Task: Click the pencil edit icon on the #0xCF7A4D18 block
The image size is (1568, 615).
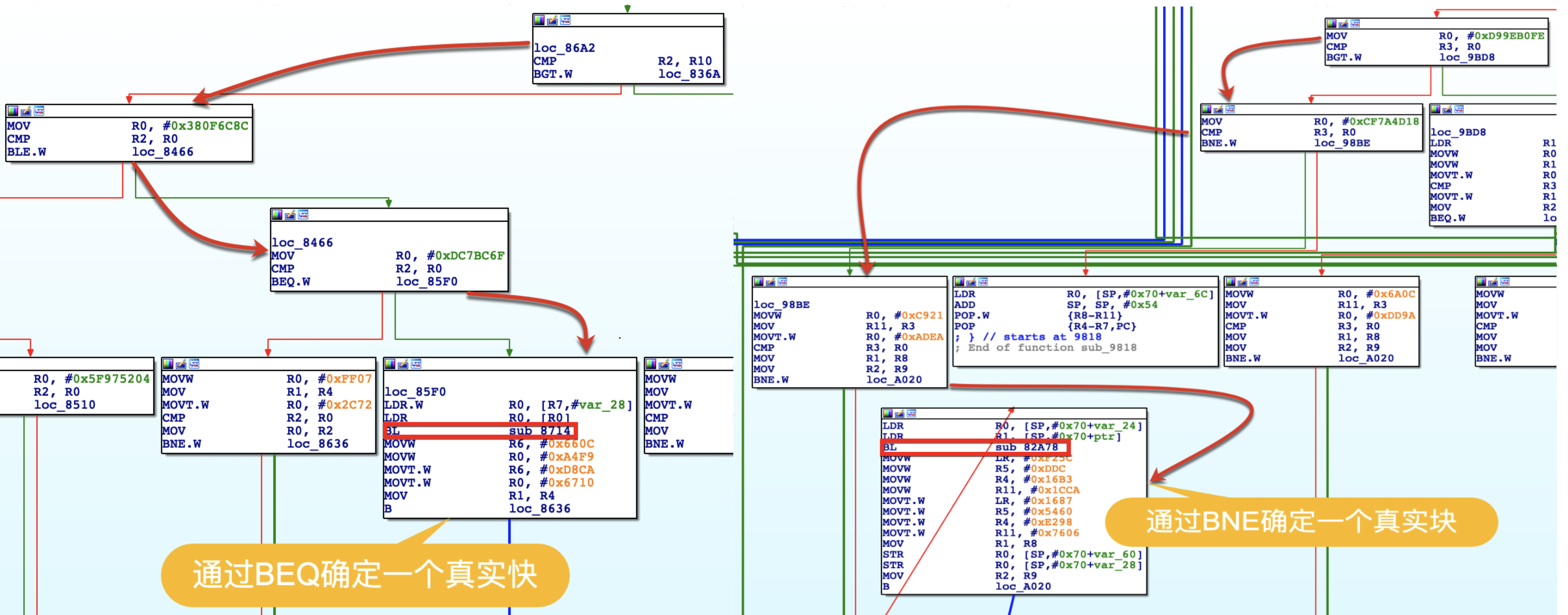Action: [x=1219, y=110]
